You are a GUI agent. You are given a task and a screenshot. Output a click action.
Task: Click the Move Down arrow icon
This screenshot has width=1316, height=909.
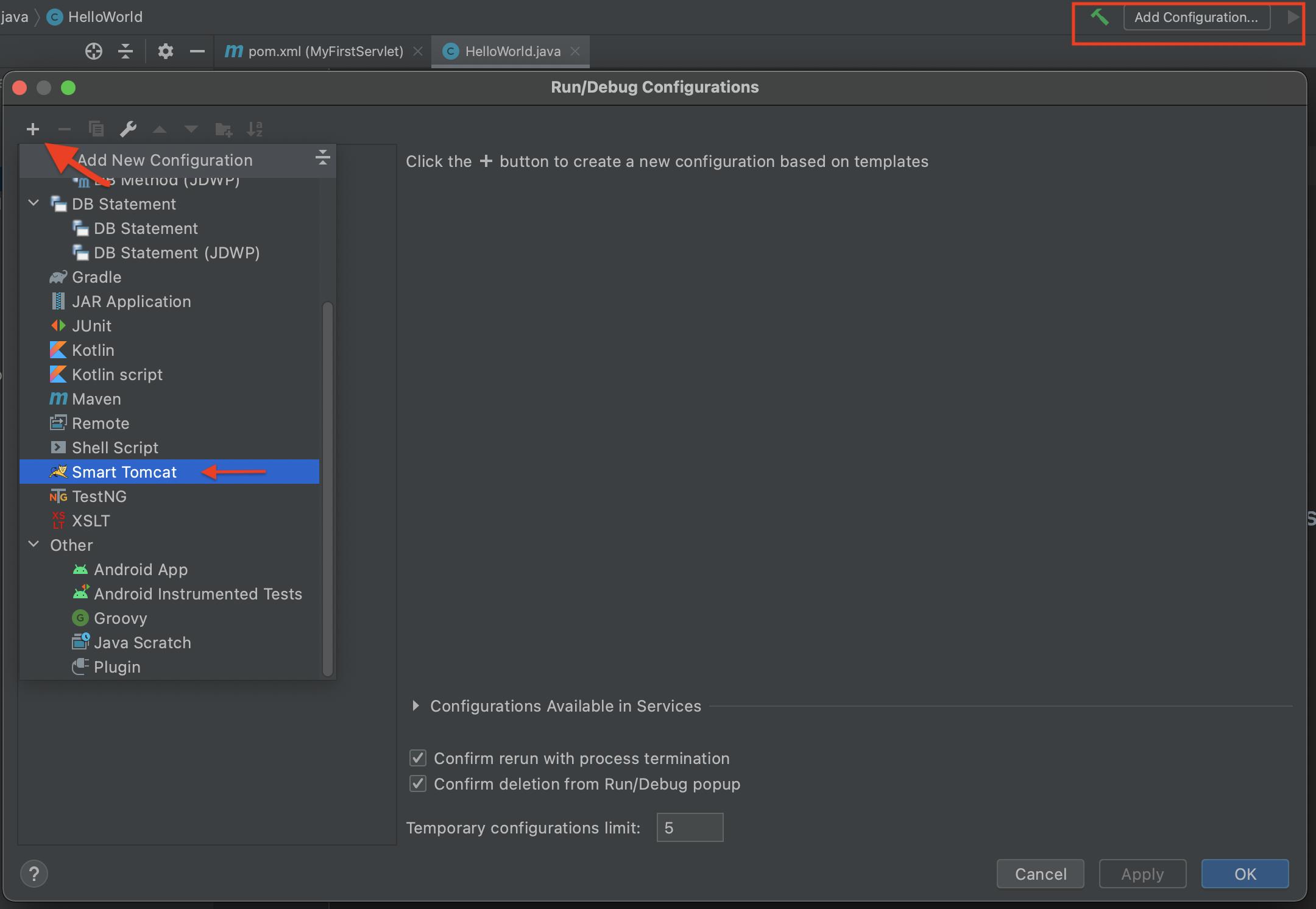191,129
